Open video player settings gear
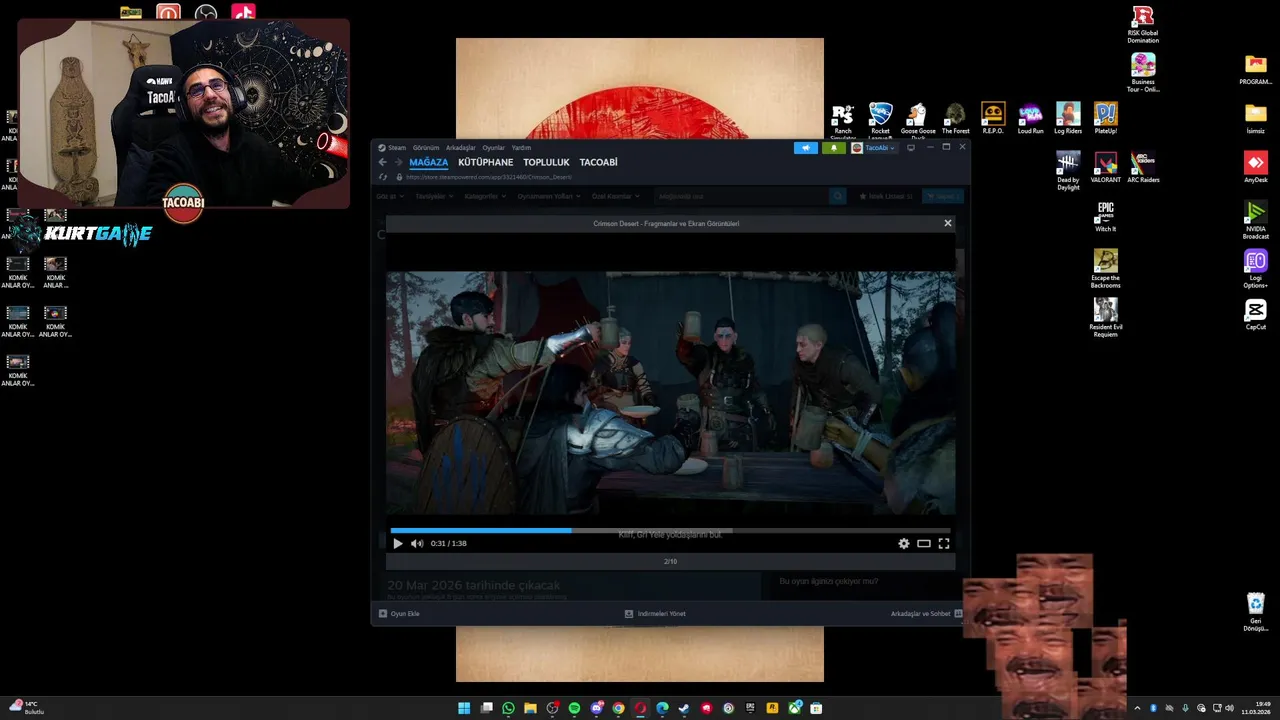This screenshot has width=1280, height=720. tap(904, 544)
